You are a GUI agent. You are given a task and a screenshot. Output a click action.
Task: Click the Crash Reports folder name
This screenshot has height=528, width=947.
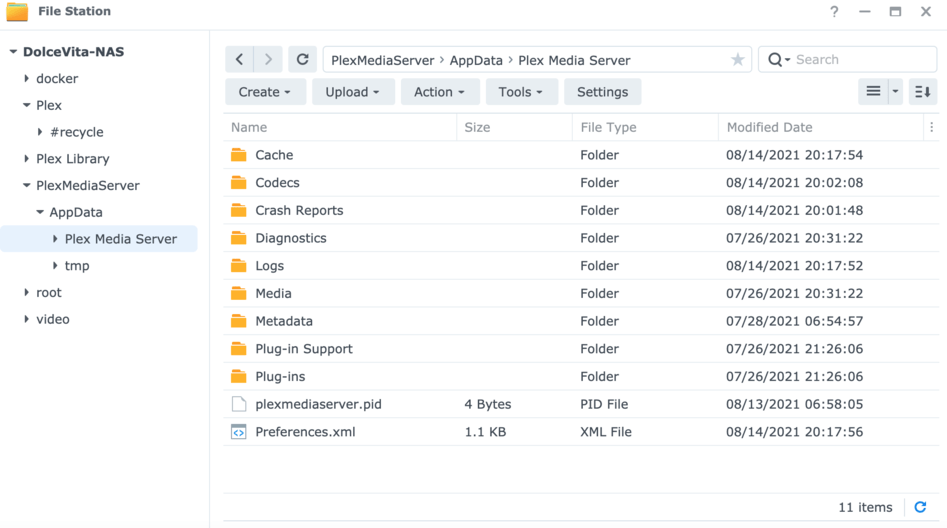tap(299, 210)
